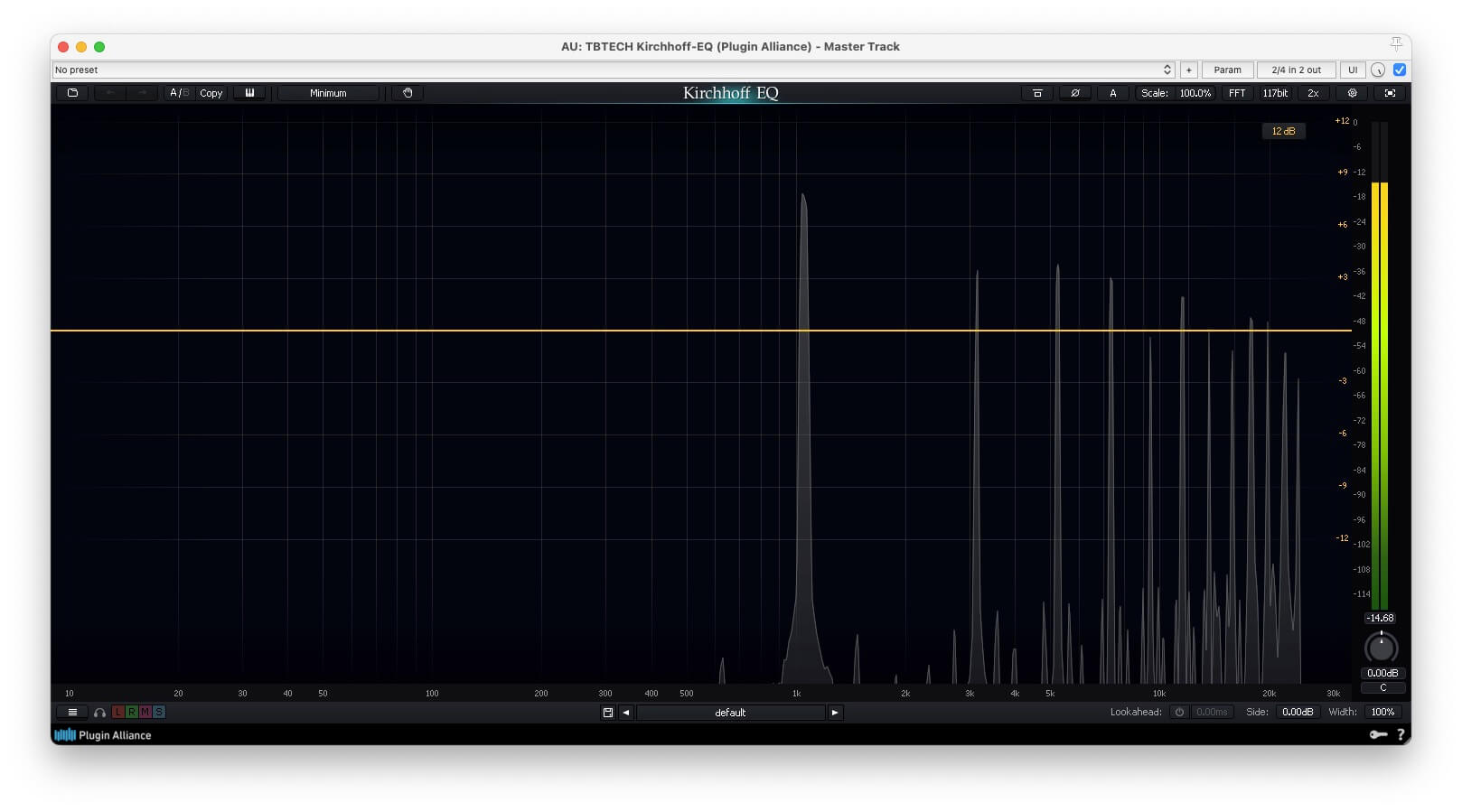Click the key license icon
Viewport: 1462px width, 812px height.
(x=1377, y=735)
